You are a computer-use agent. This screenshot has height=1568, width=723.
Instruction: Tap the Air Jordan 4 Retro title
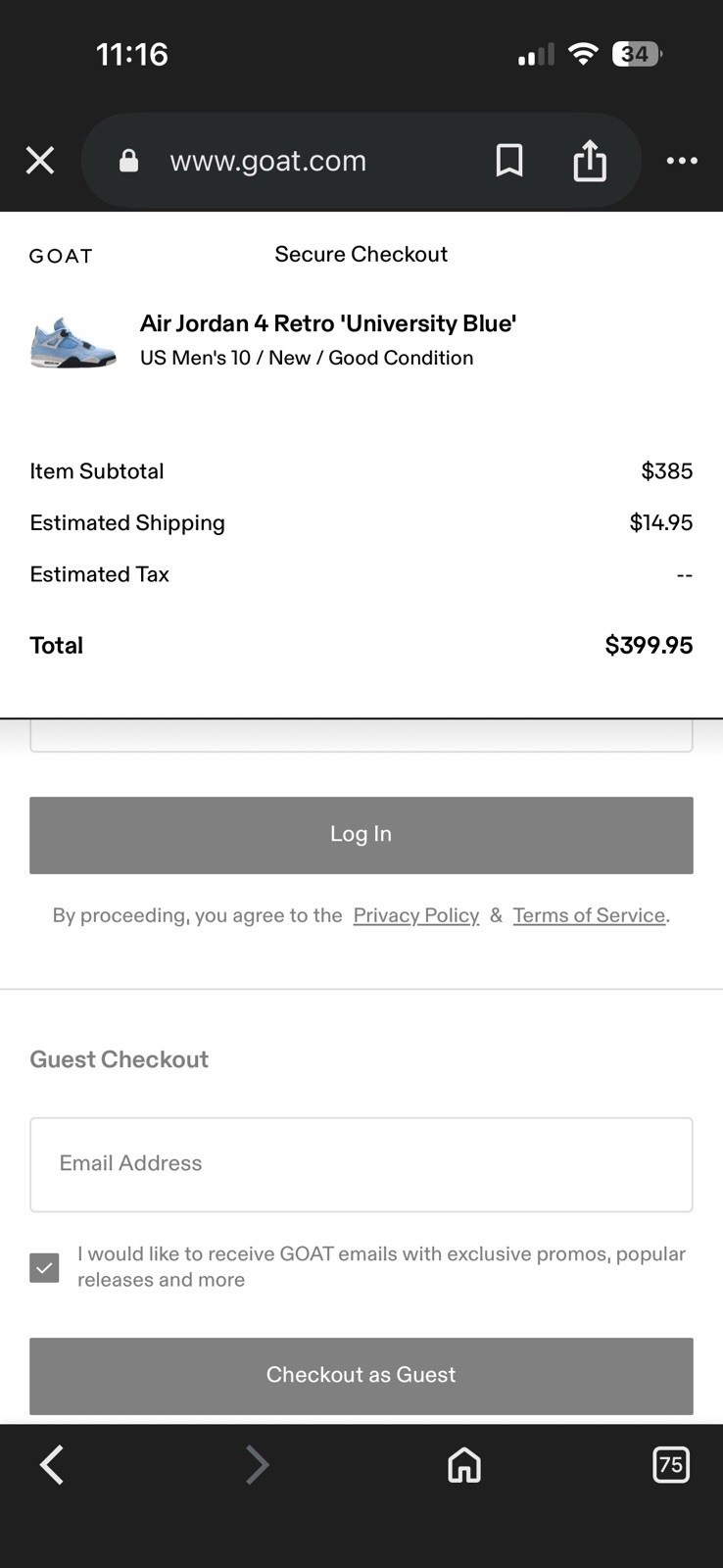pyautogui.click(x=328, y=323)
